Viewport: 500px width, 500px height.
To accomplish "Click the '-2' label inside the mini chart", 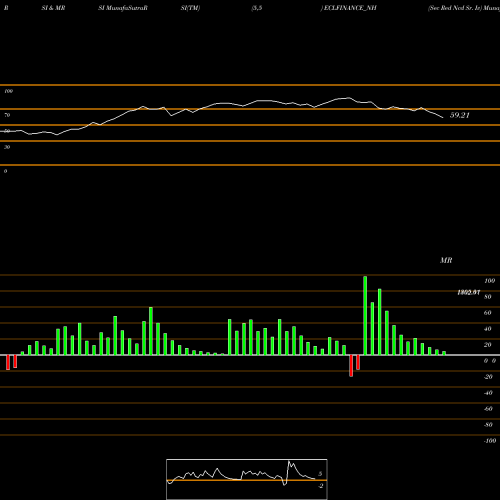I will click(x=321, y=486).
